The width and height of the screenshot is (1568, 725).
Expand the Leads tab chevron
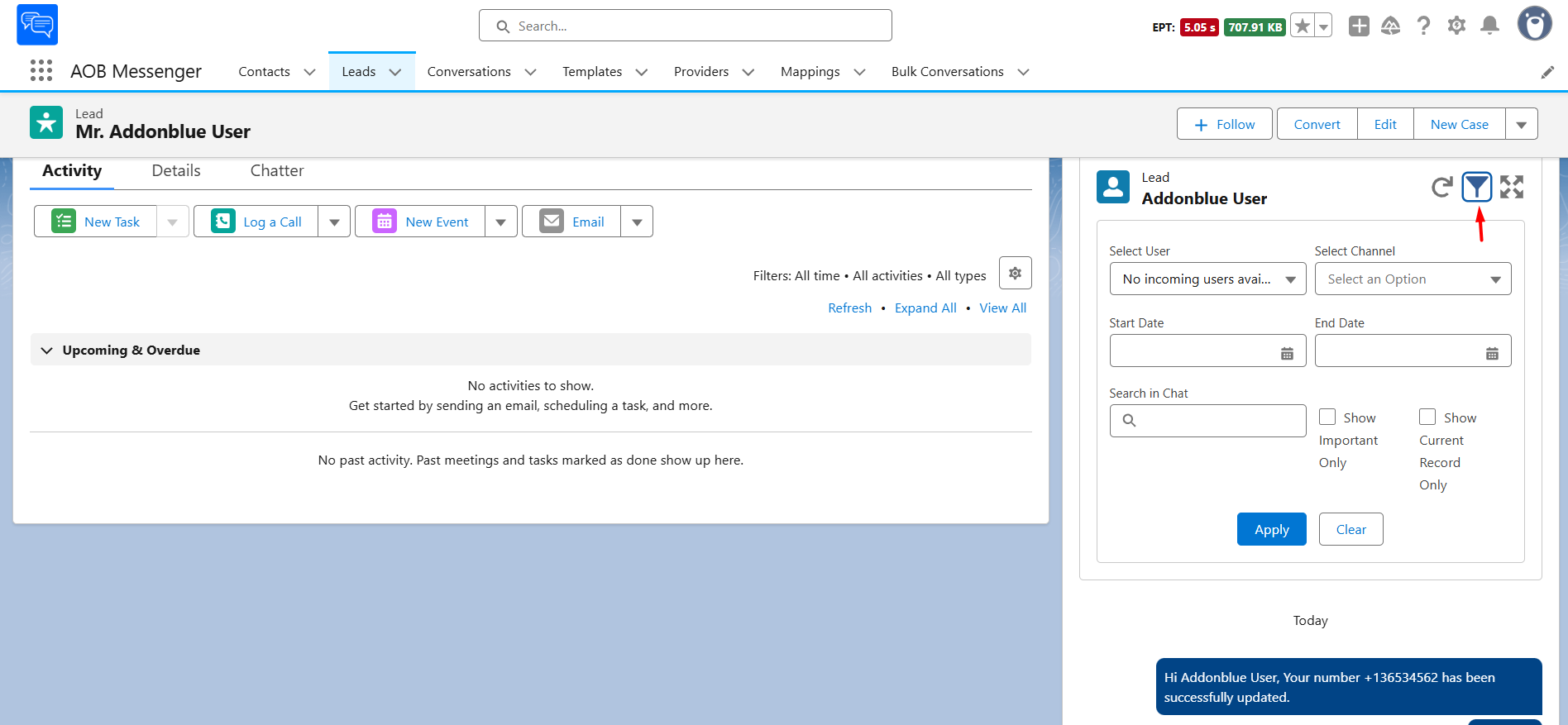click(x=395, y=72)
